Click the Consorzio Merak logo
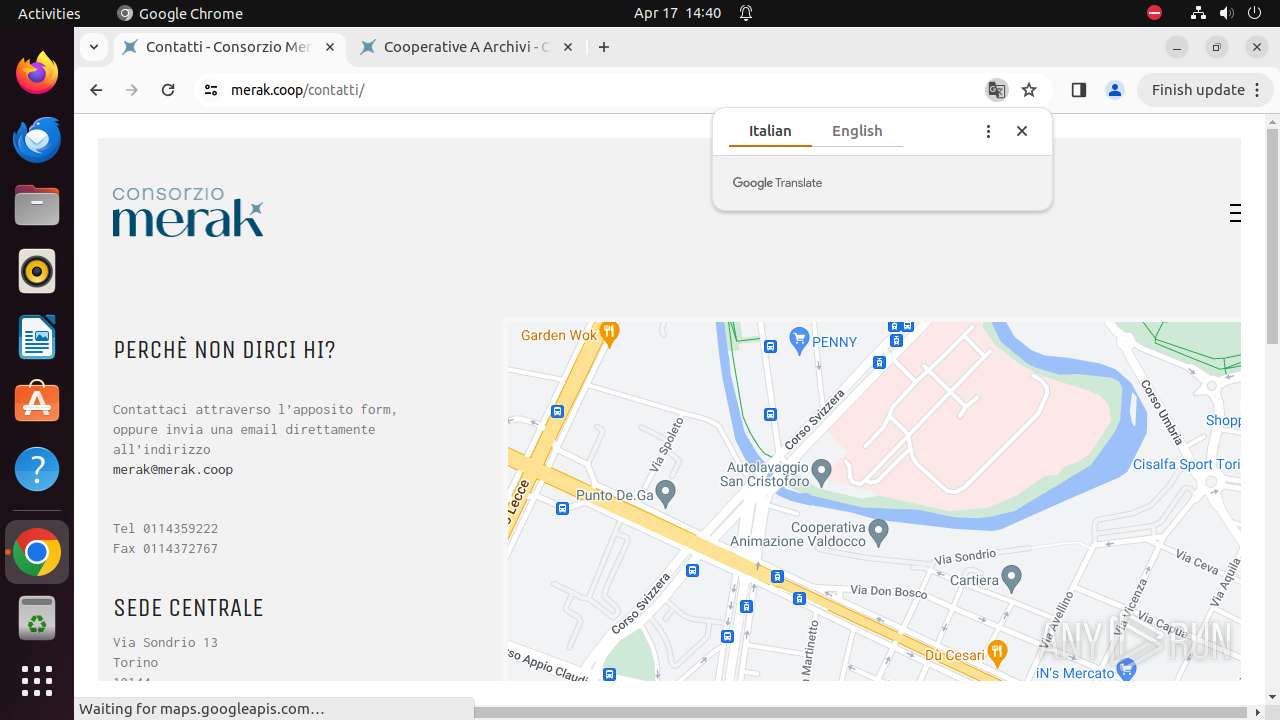 tap(188, 211)
